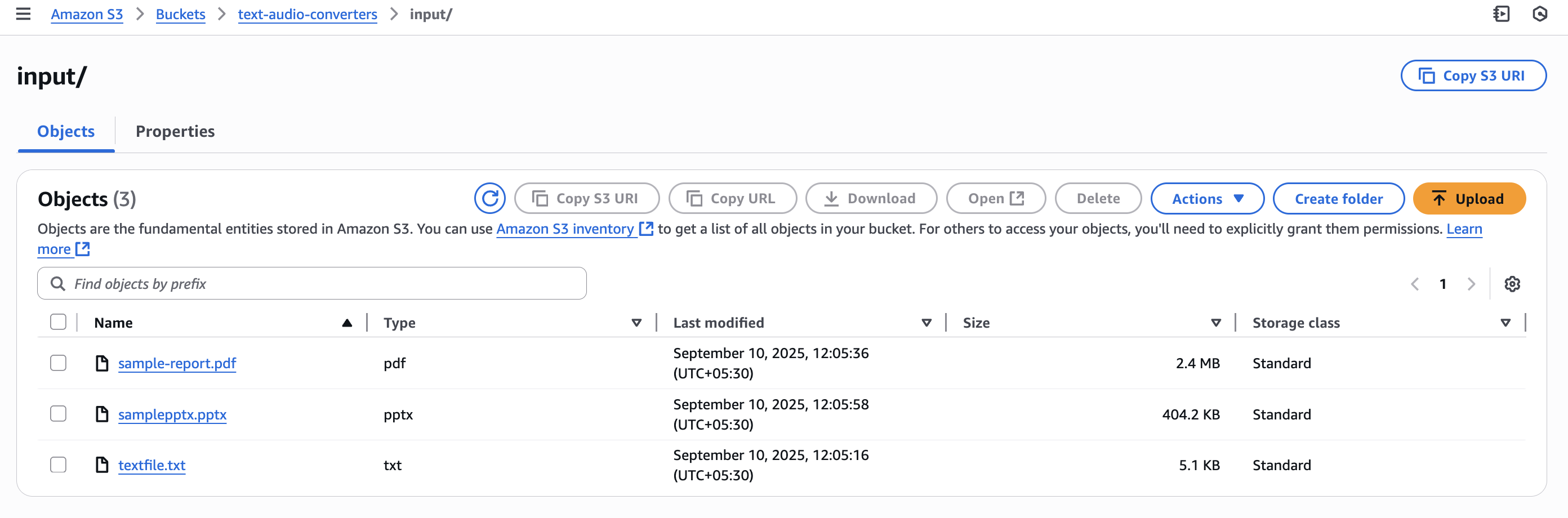The height and width of the screenshot is (518, 1568).
Task: Click the Last modified column header
Action: 718,323
